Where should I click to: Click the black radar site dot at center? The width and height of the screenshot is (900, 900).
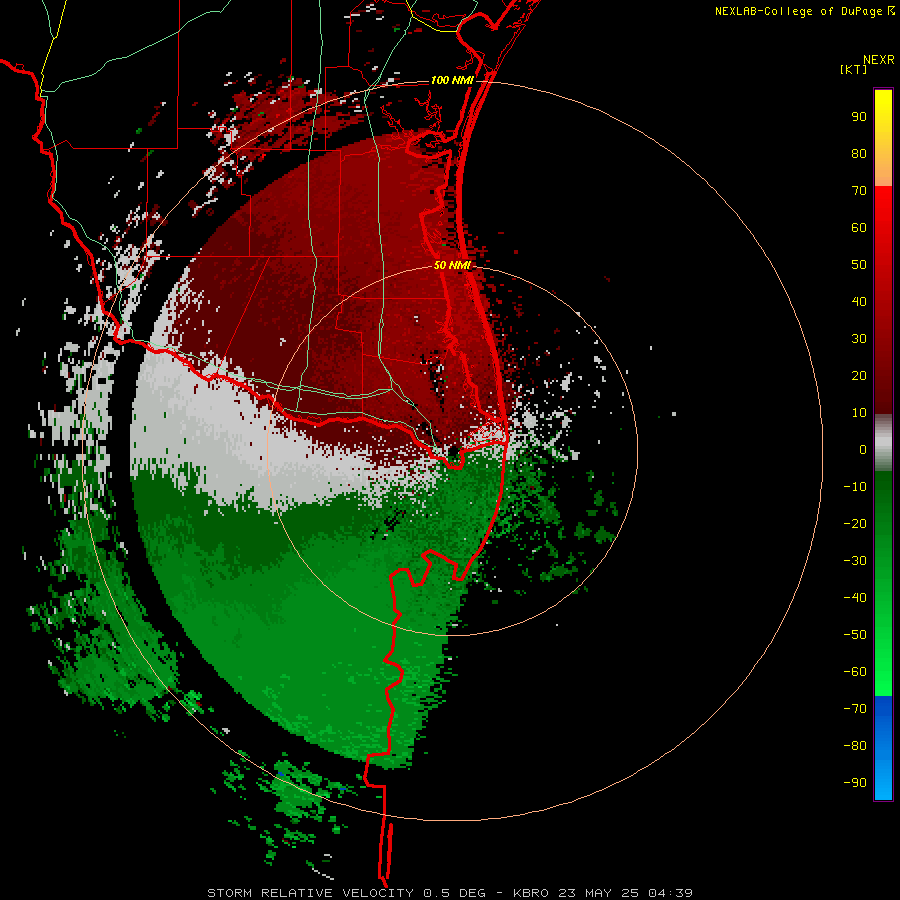click(x=453, y=451)
